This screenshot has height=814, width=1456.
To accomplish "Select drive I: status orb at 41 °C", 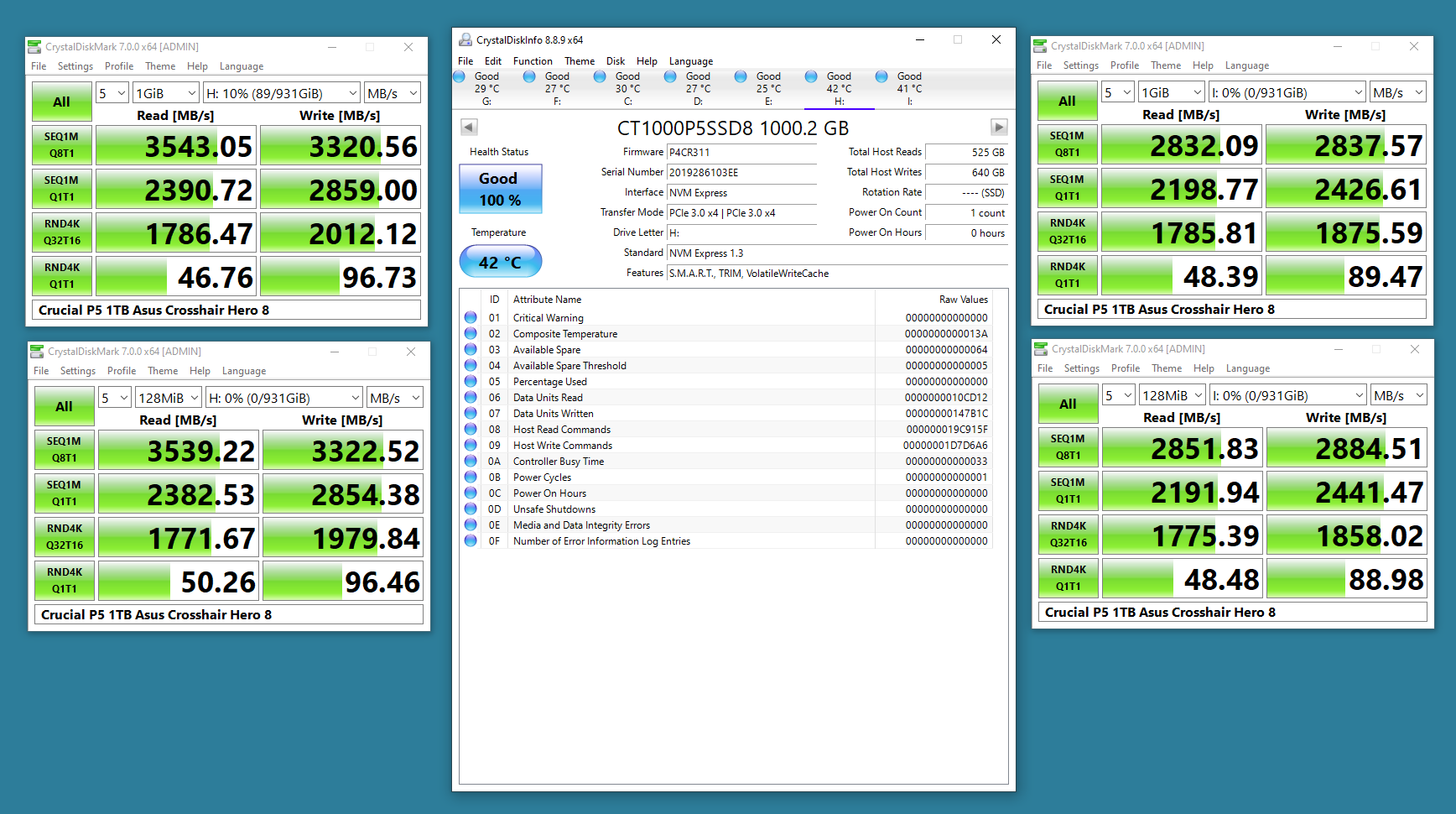I will coord(881,76).
